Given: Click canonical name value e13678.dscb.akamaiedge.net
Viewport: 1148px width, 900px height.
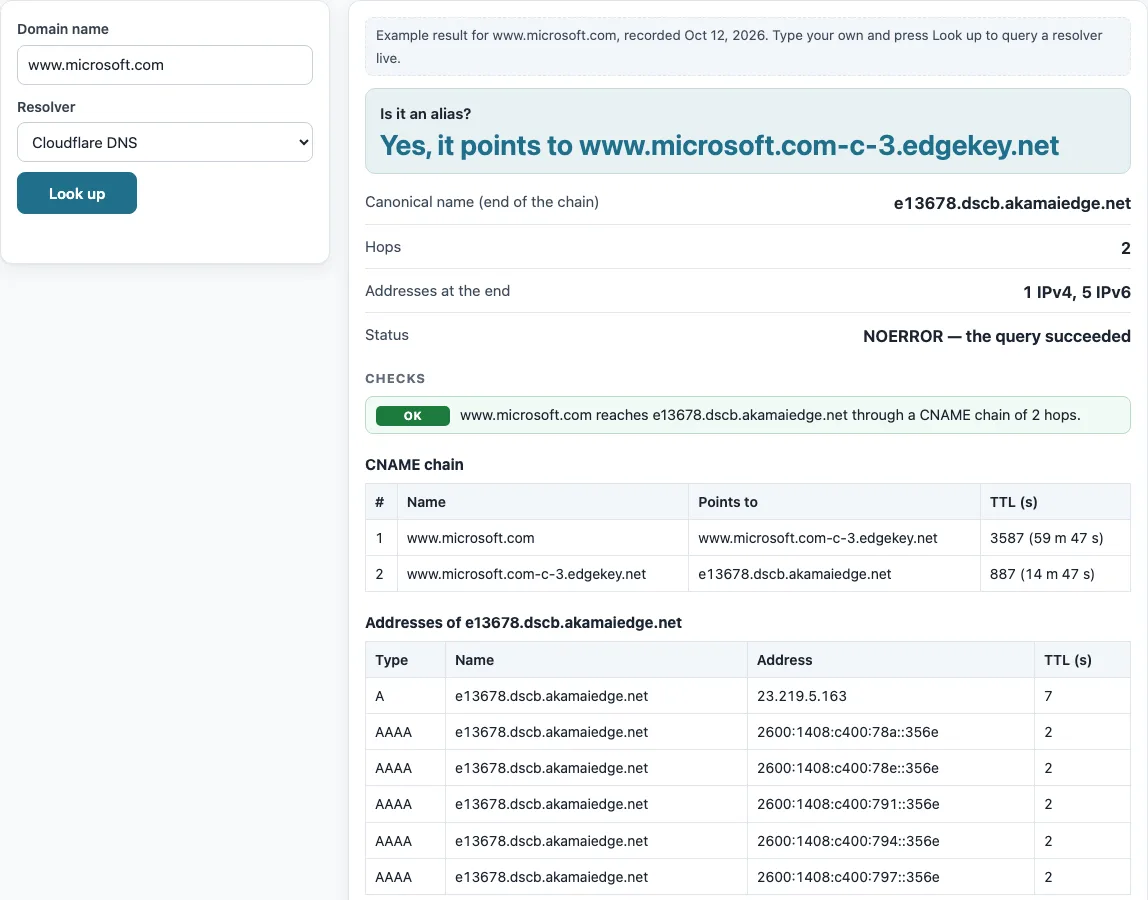Looking at the screenshot, I should [x=1012, y=203].
